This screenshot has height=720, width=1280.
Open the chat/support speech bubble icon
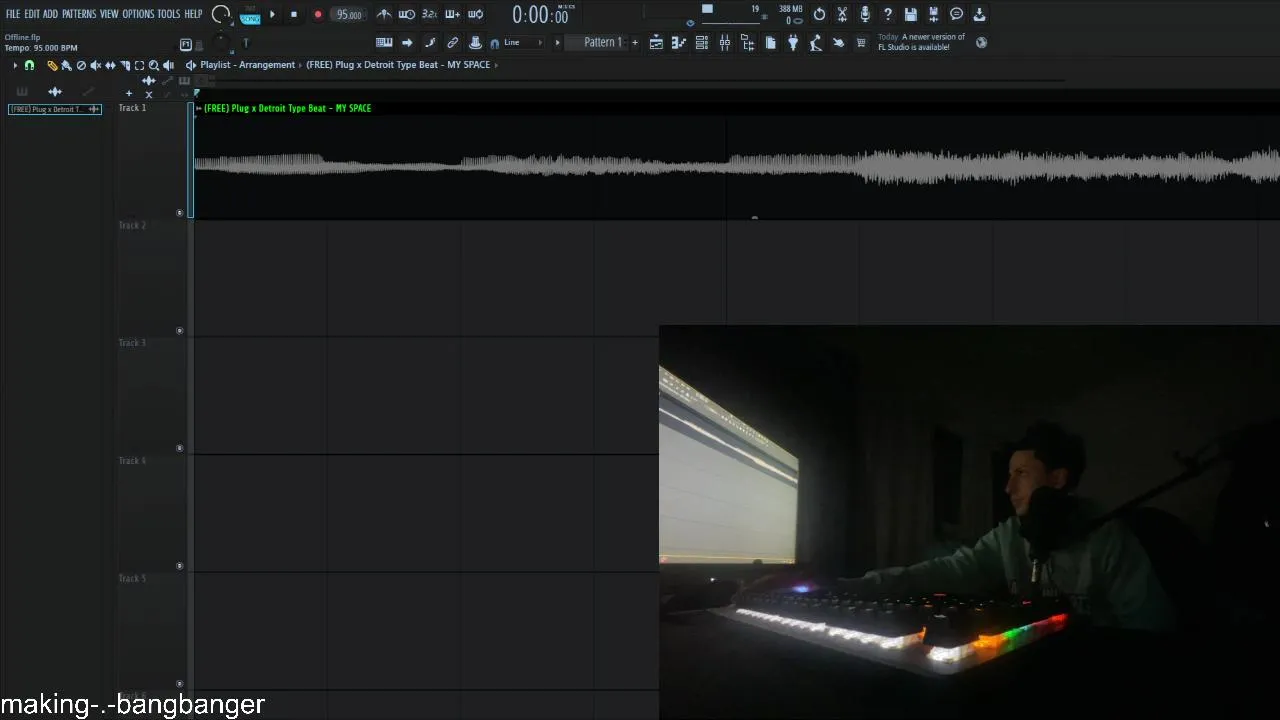tap(957, 14)
